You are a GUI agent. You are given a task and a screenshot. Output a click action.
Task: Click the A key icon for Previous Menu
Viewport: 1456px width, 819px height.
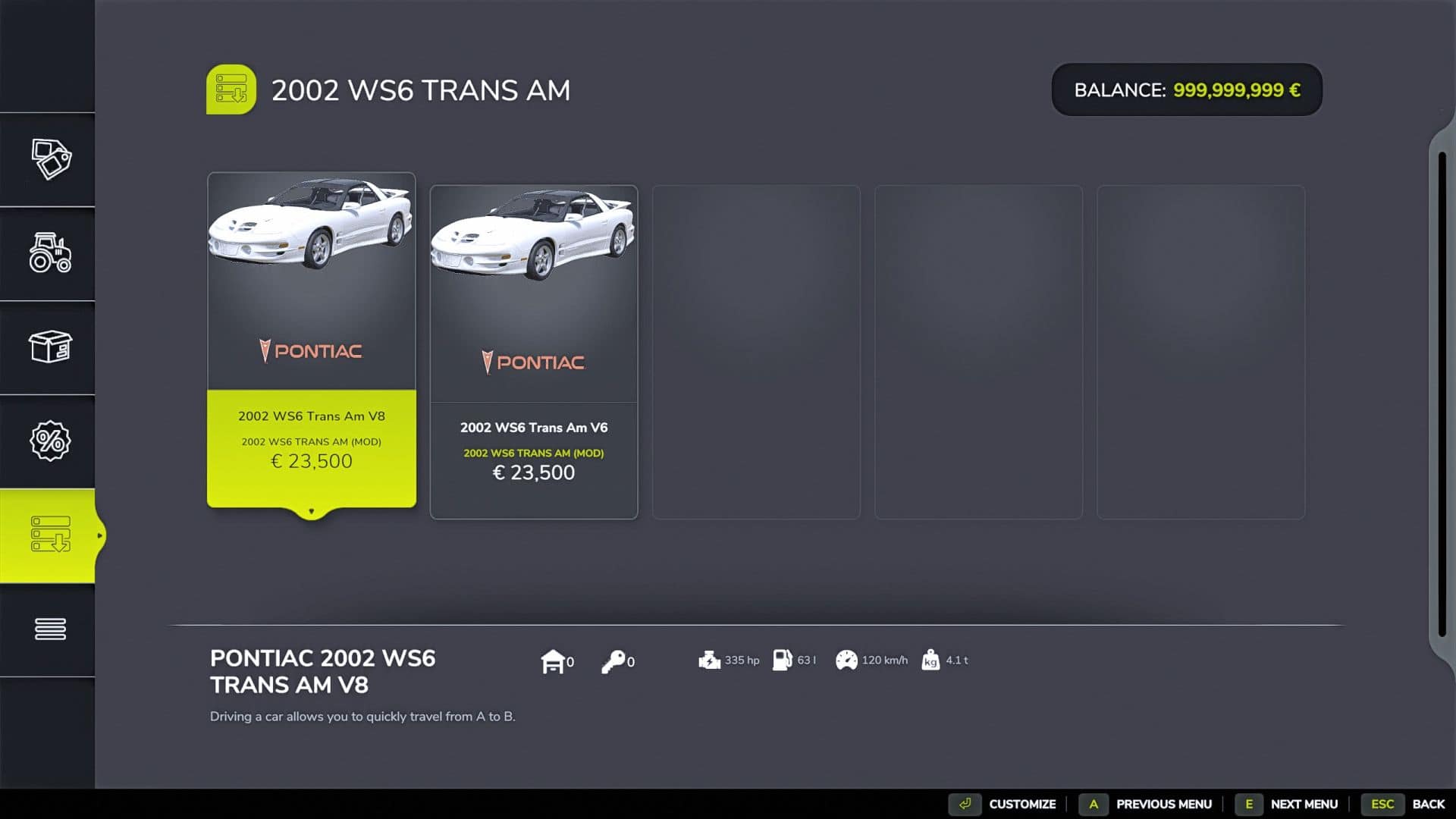pyautogui.click(x=1094, y=804)
